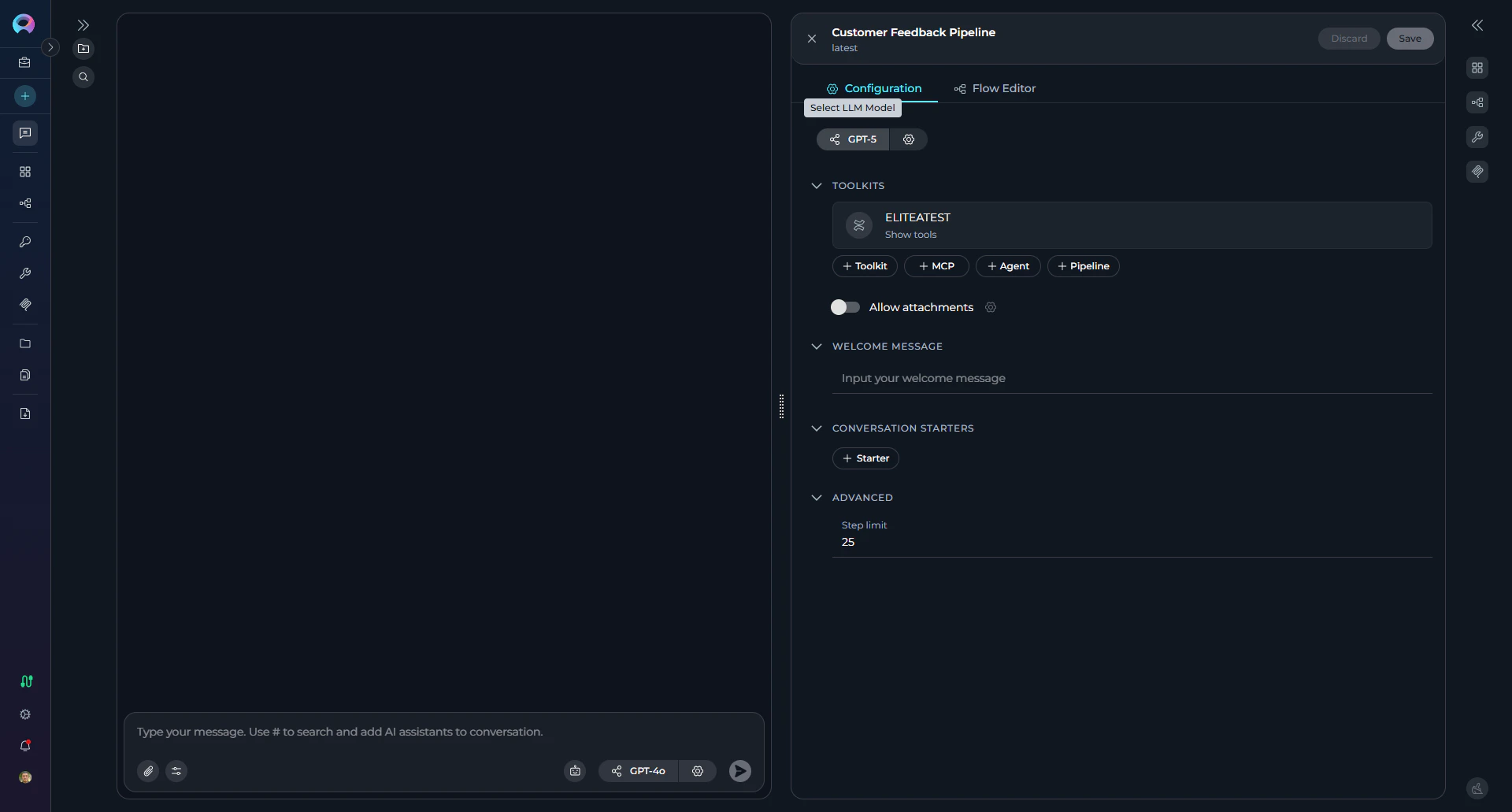Select the tags icon in the left sidebar

(x=24, y=305)
